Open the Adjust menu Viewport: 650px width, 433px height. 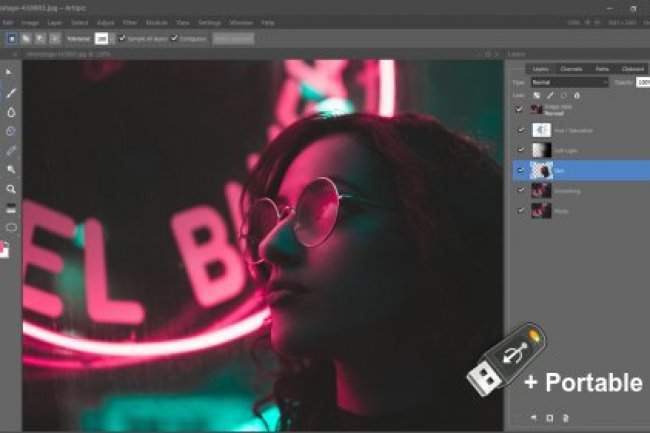point(105,23)
